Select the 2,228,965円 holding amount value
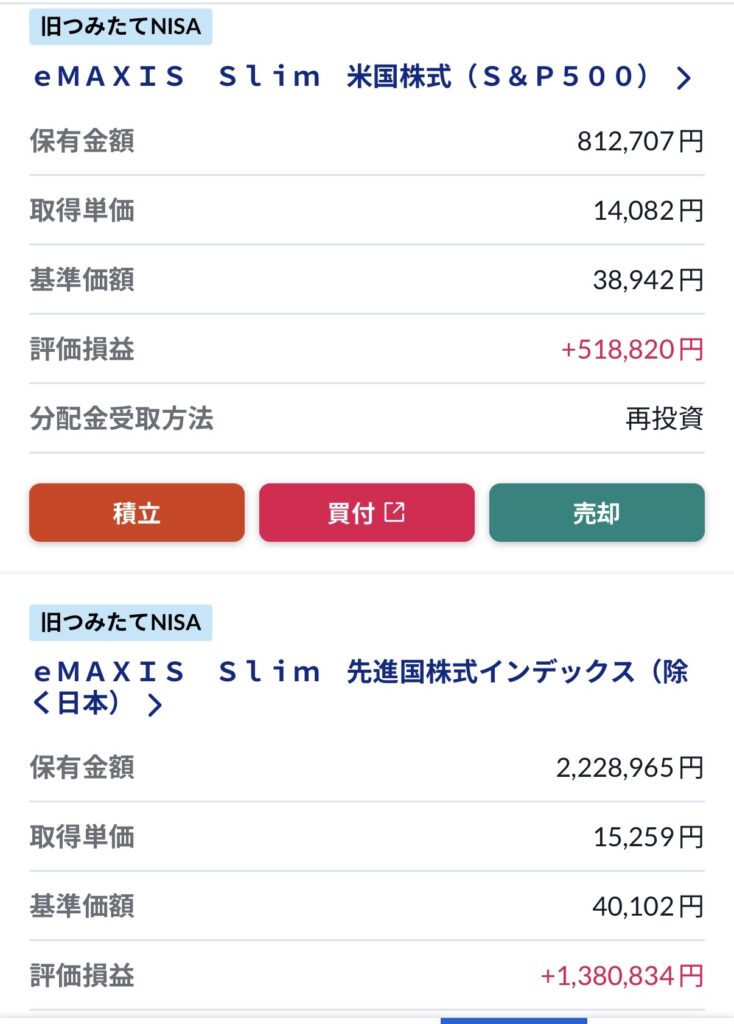 click(x=630, y=768)
